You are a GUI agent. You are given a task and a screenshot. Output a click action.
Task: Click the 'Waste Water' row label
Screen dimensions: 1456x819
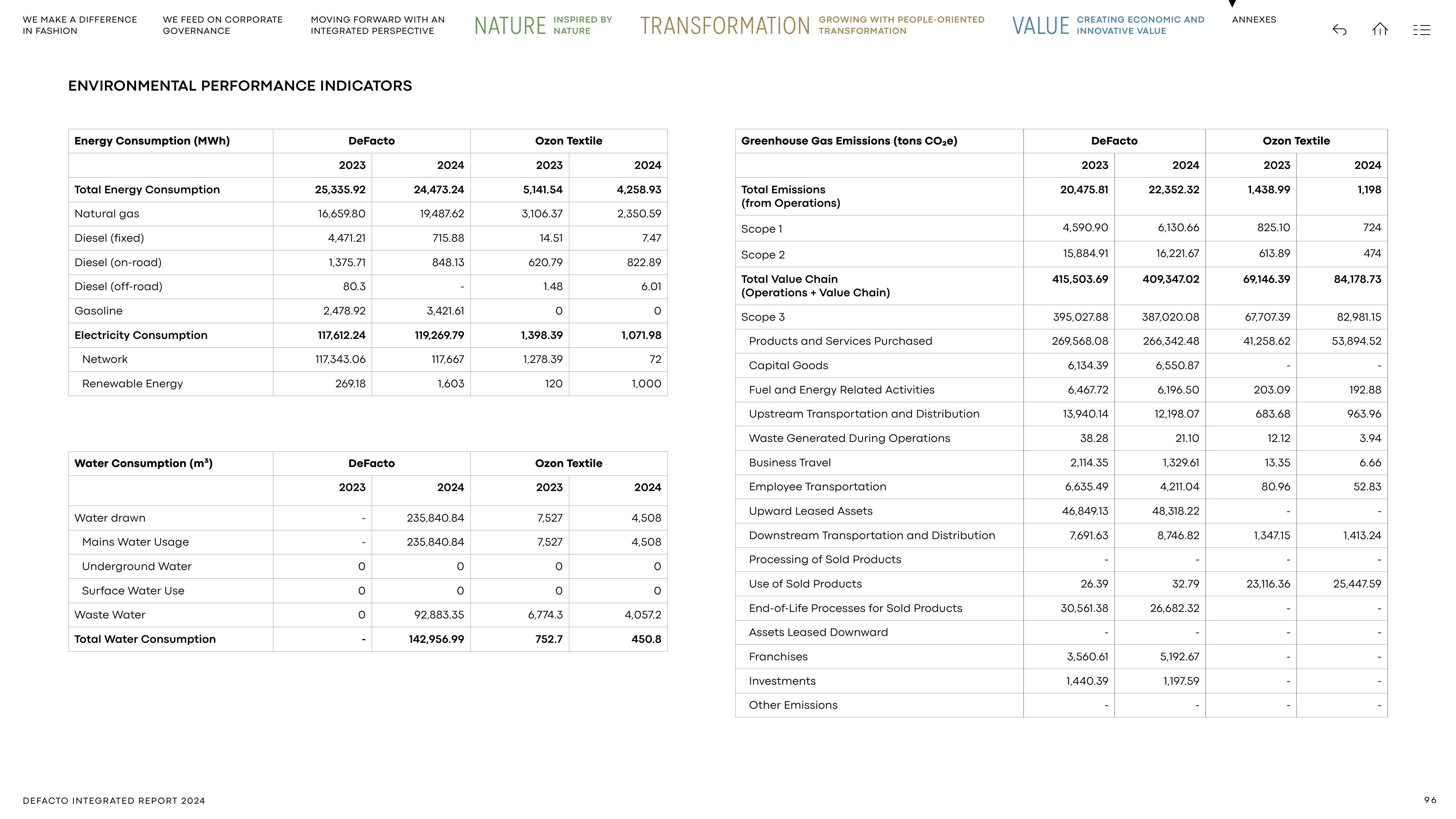110,615
